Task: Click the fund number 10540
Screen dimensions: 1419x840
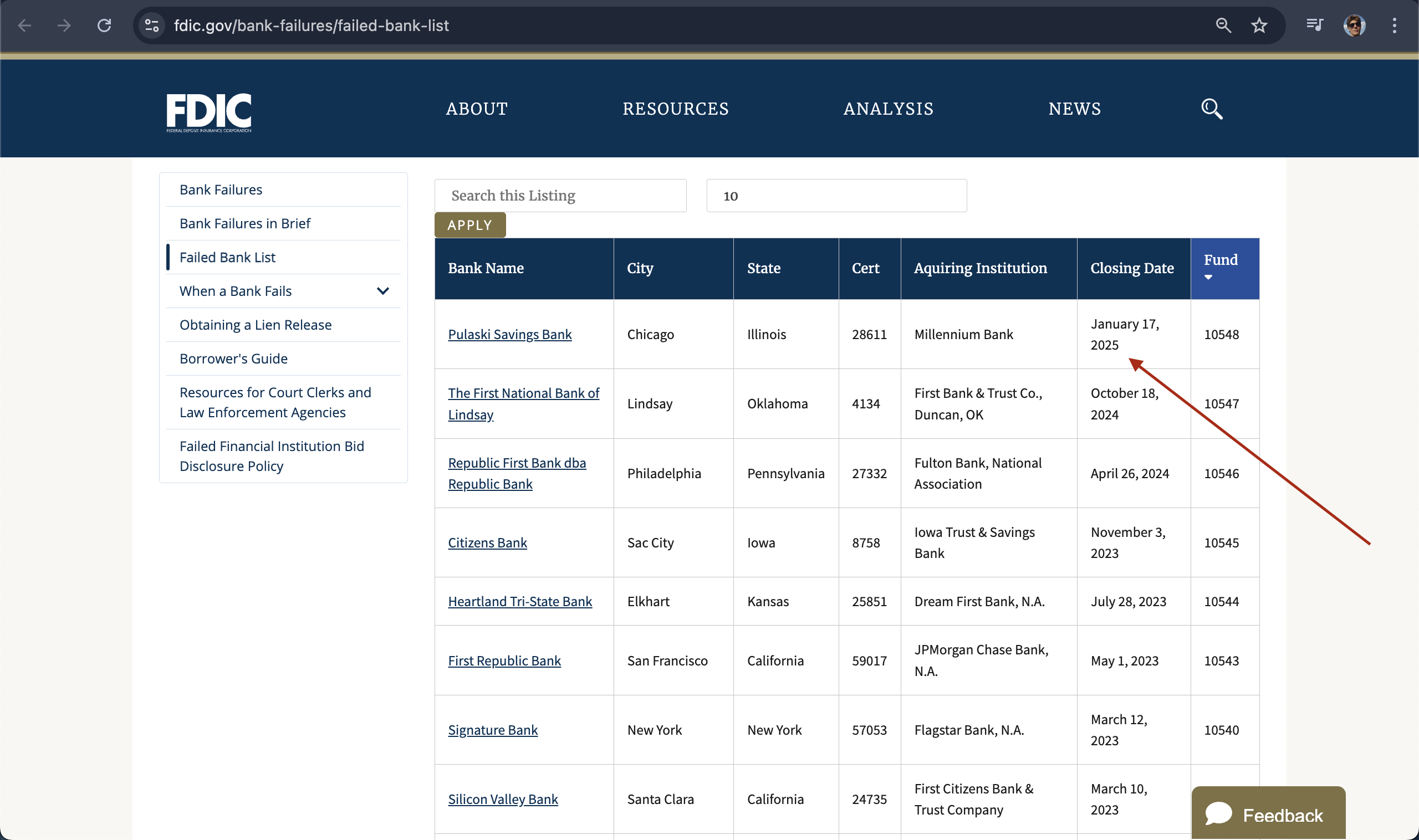Action: (x=1221, y=730)
